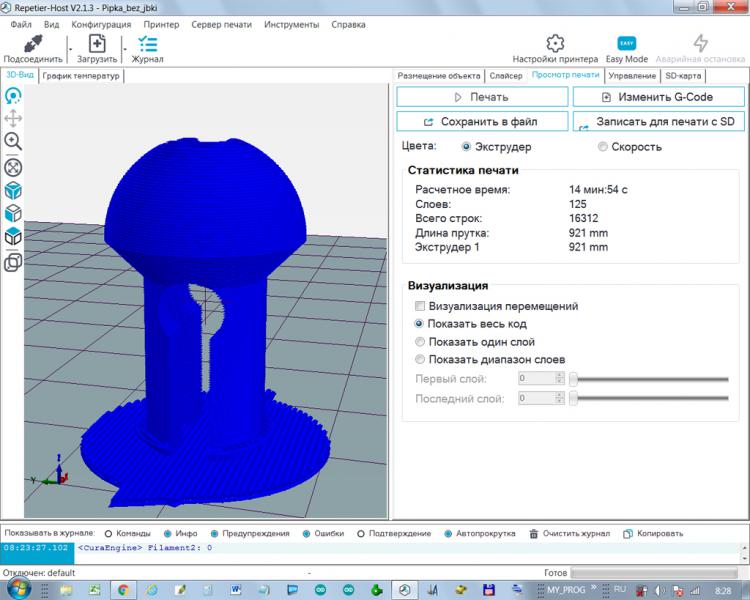Toggle the Журнал log icon

[148, 44]
